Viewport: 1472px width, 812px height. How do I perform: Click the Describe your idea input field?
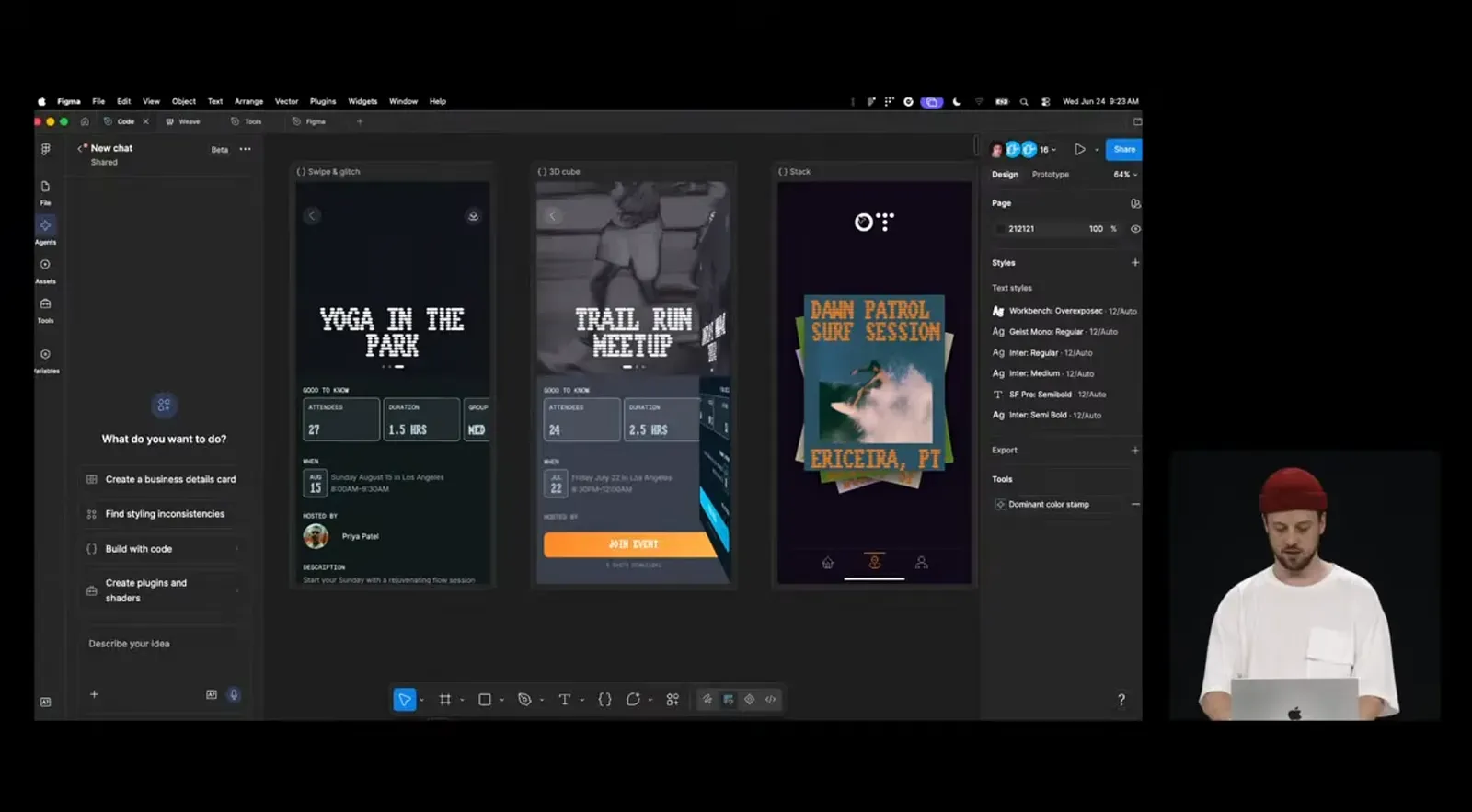coord(163,644)
